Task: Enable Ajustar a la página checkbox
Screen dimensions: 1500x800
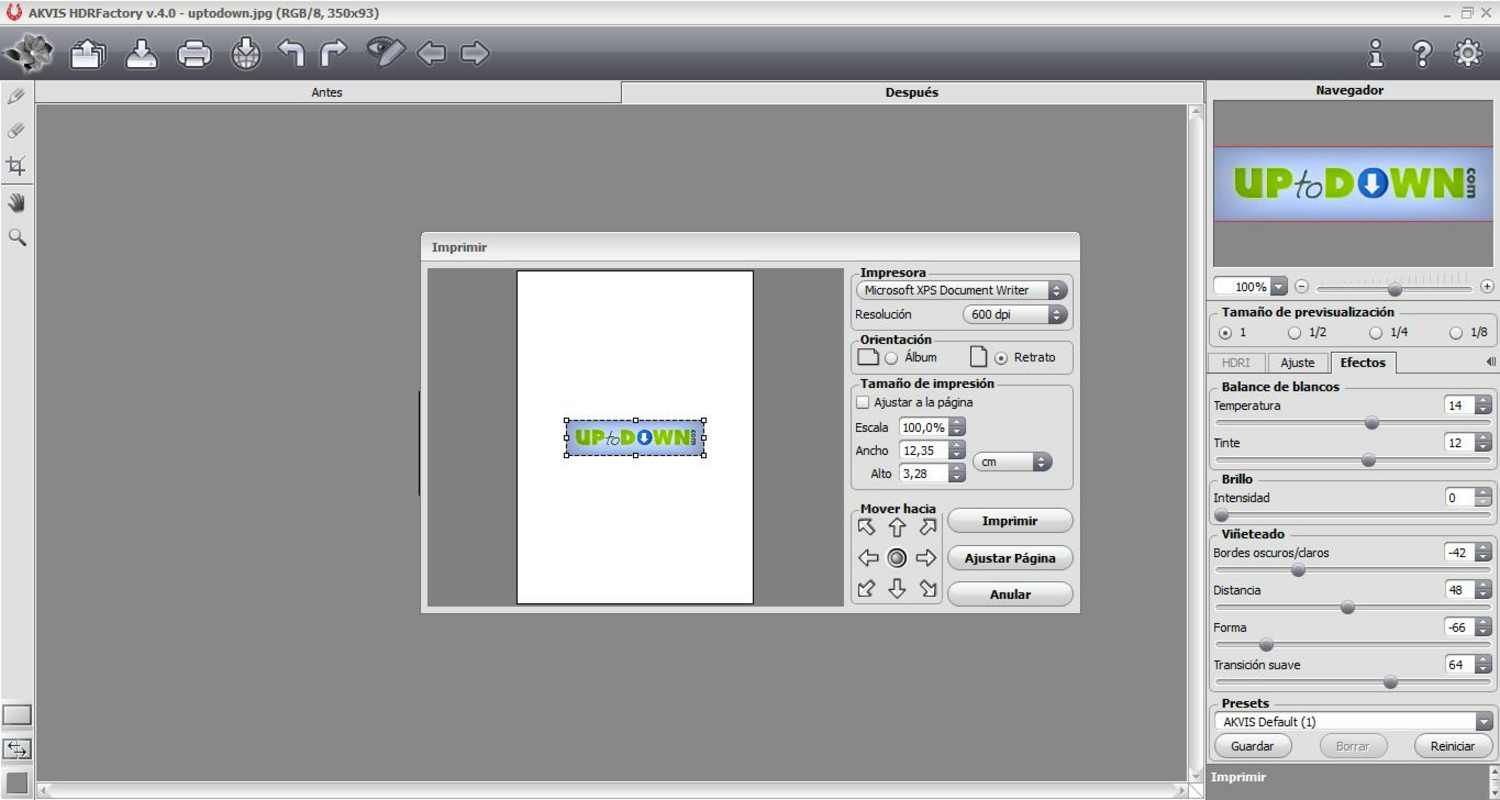Action: coord(863,402)
